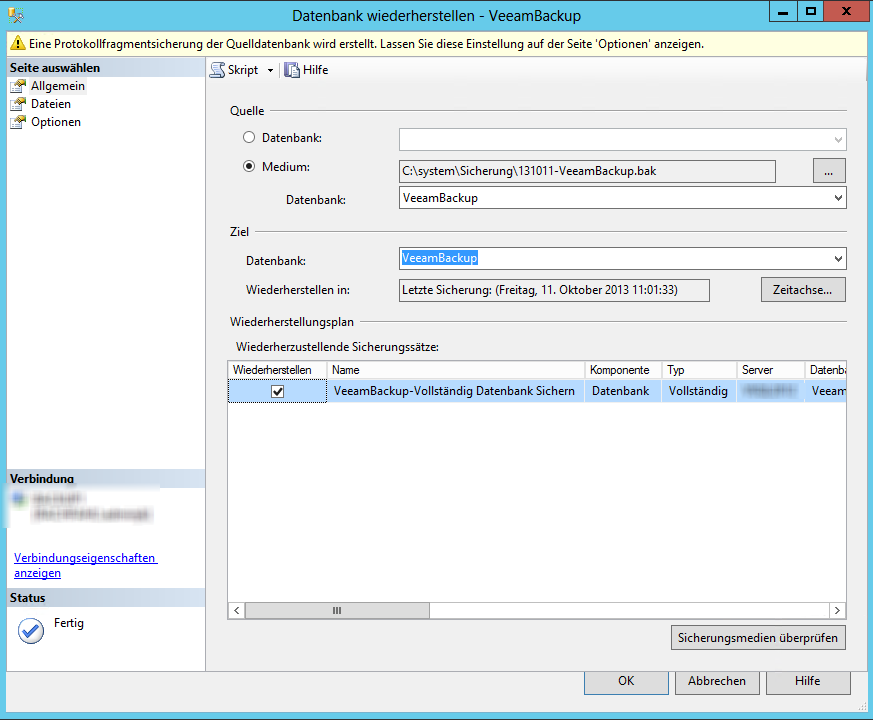The image size is (873, 720).
Task: Click the Wiederherstellen column header
Action: click(x=277, y=370)
